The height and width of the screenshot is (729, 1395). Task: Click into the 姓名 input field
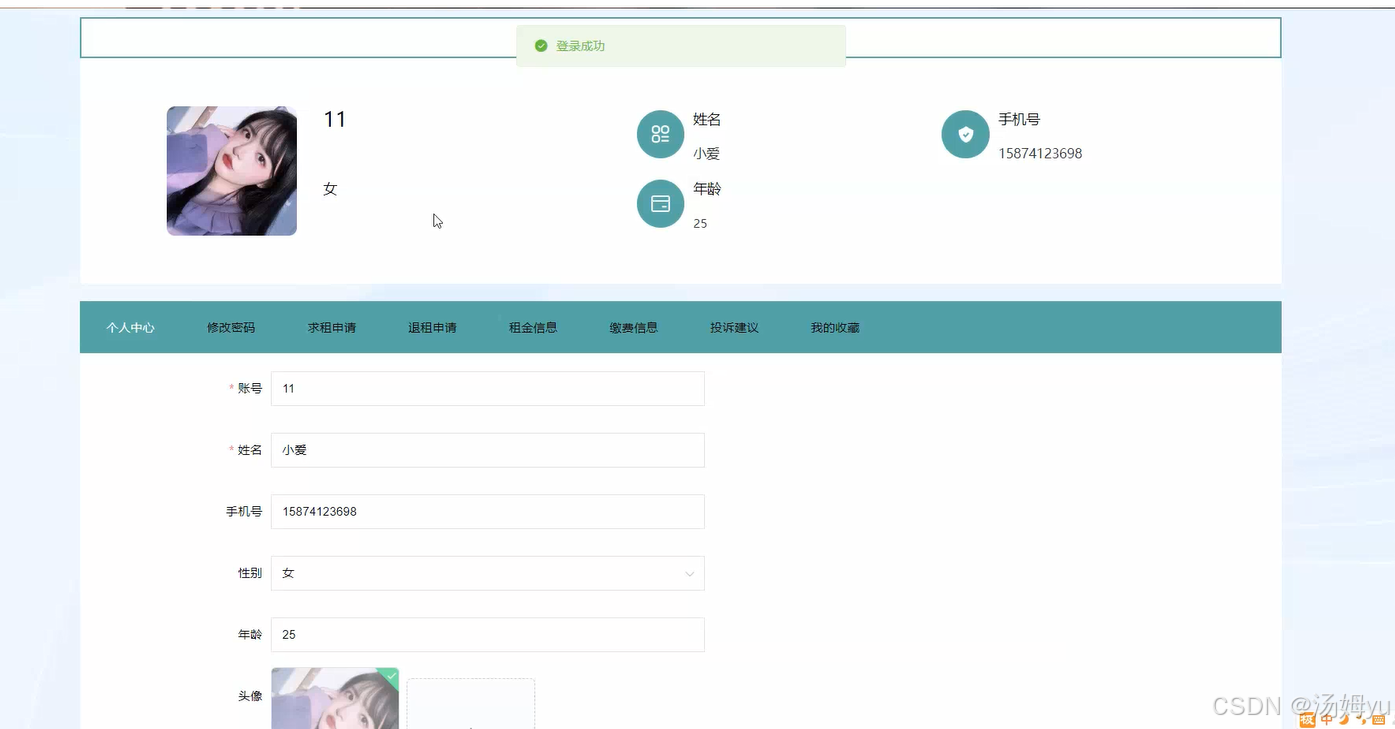488,450
